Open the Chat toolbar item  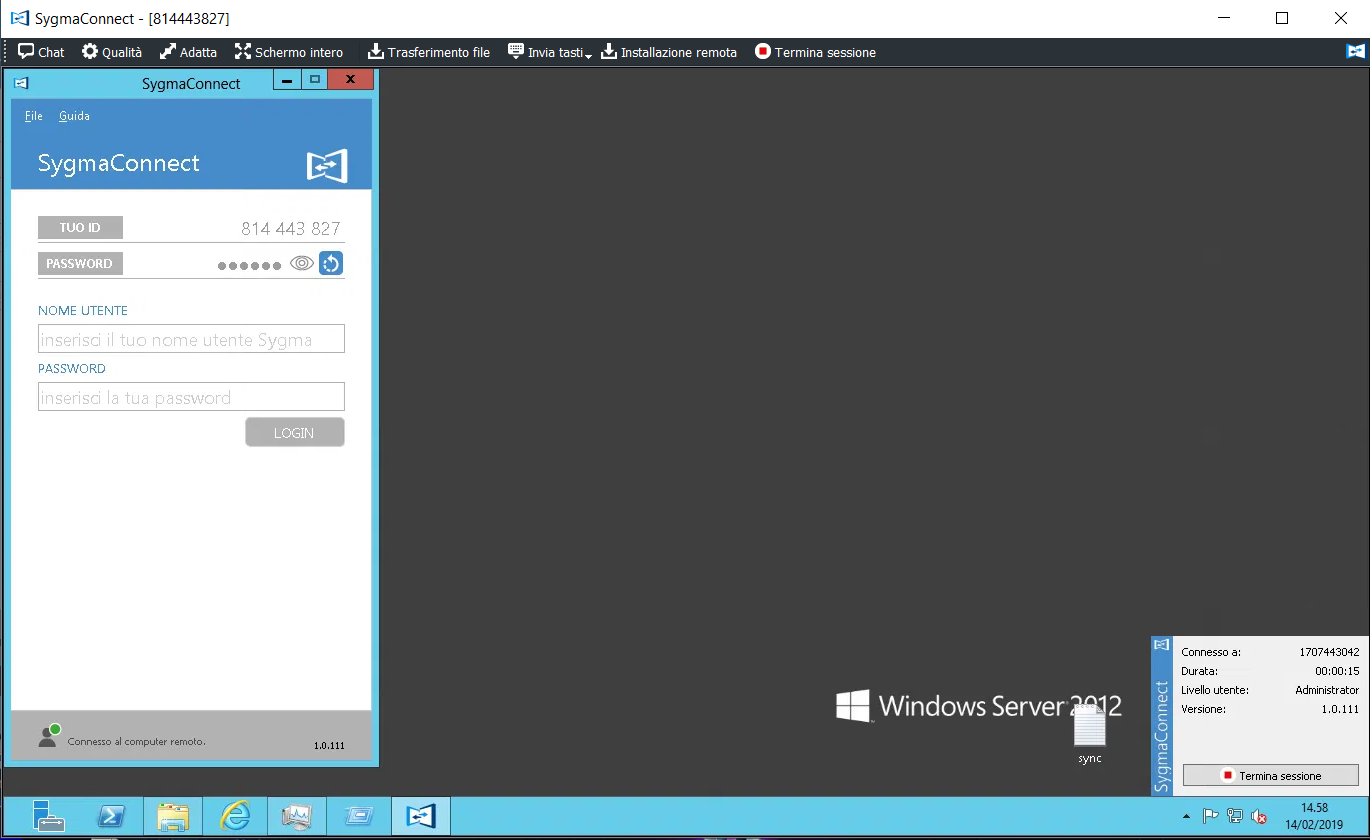[41, 52]
